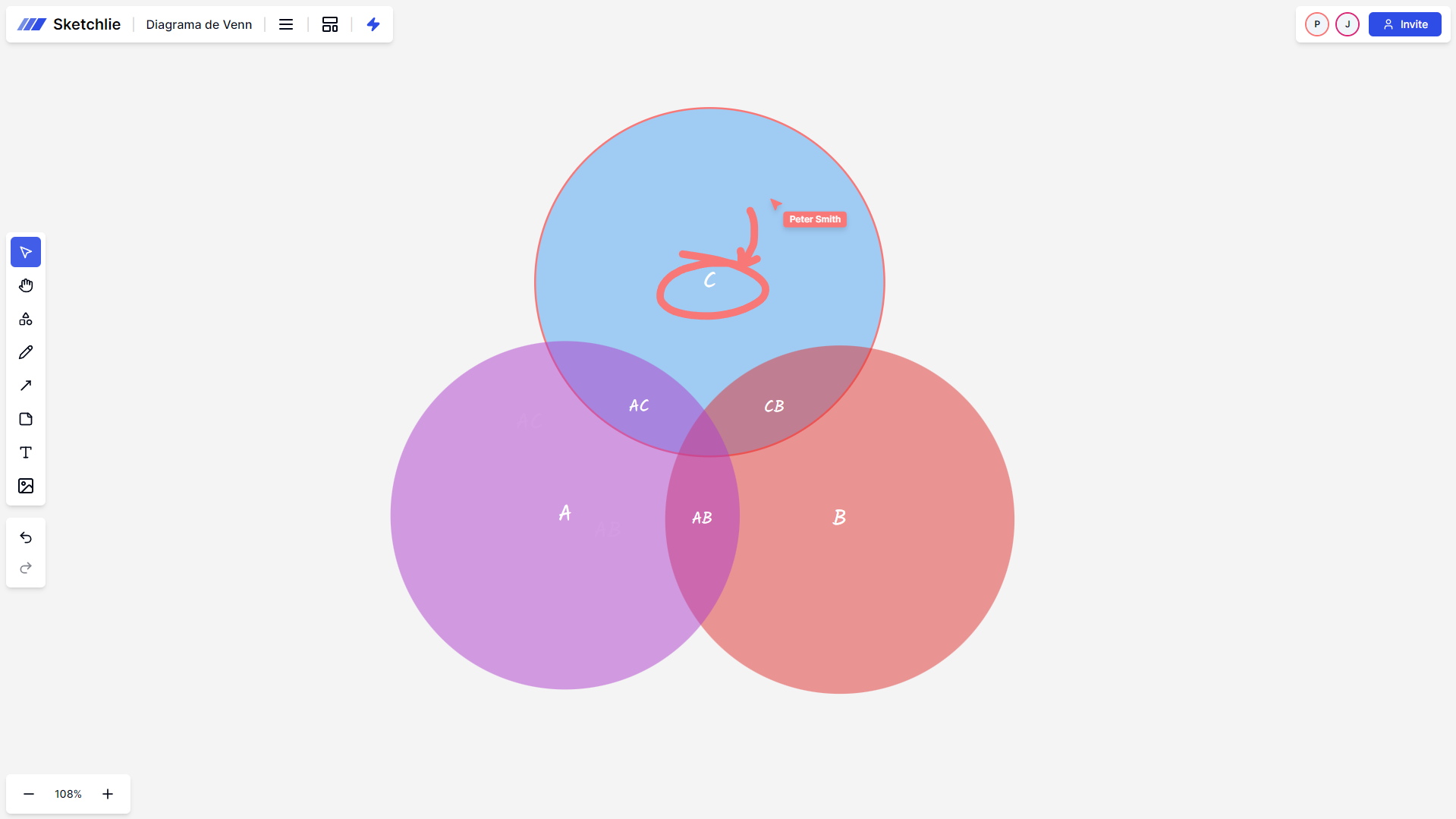Open the hamburger board menu
The height and width of the screenshot is (819, 1456).
click(285, 24)
